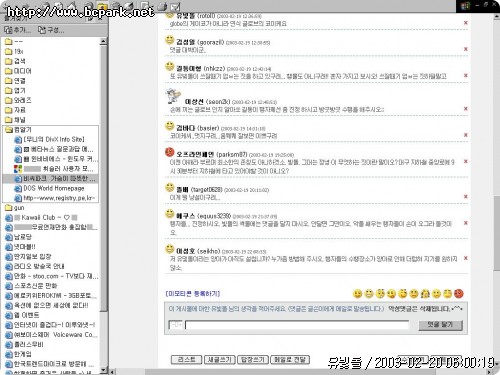Delete the comment by basier
This screenshot has height=375, width=500.
click(466, 135)
